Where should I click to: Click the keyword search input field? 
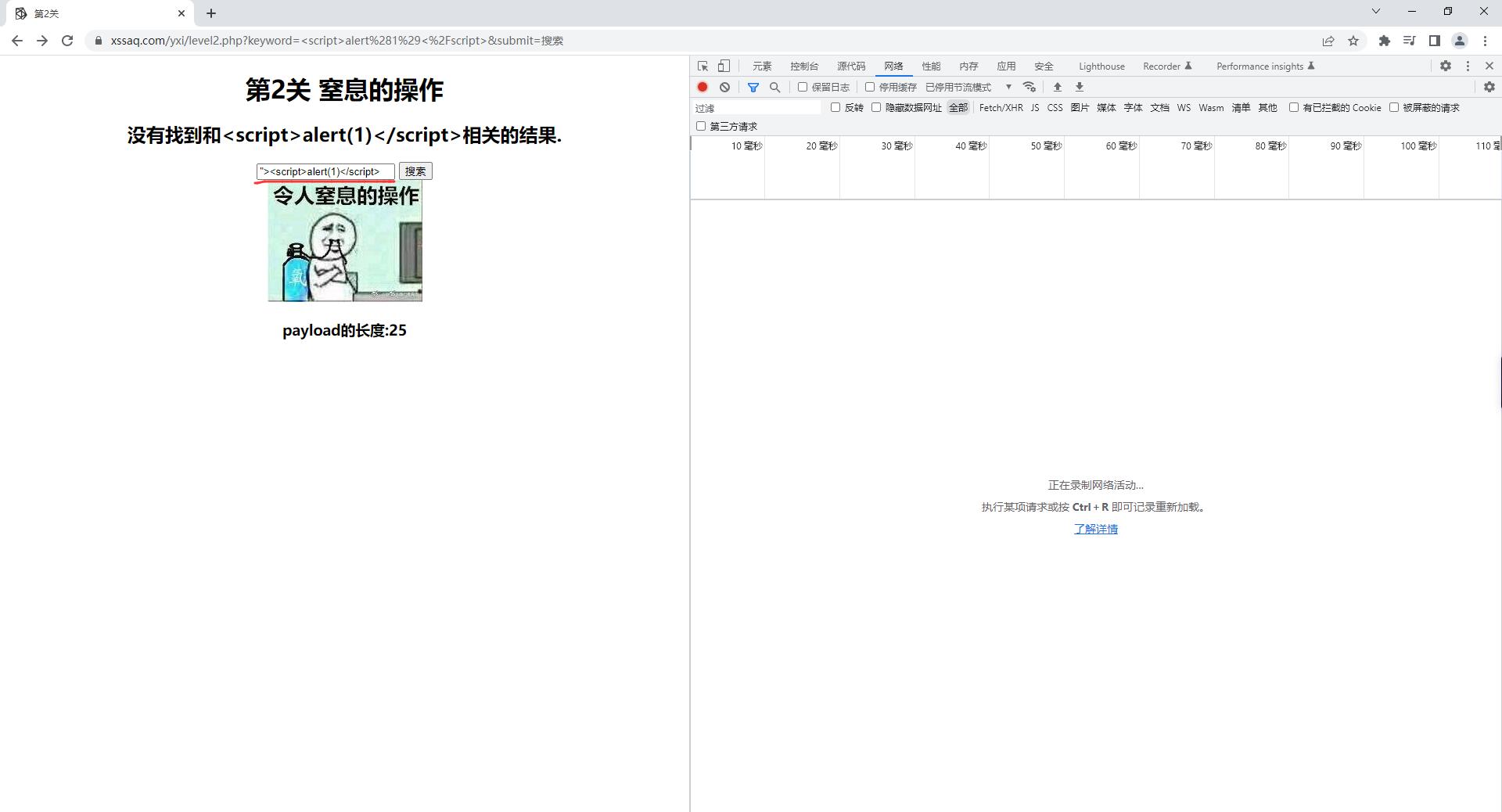(325, 171)
